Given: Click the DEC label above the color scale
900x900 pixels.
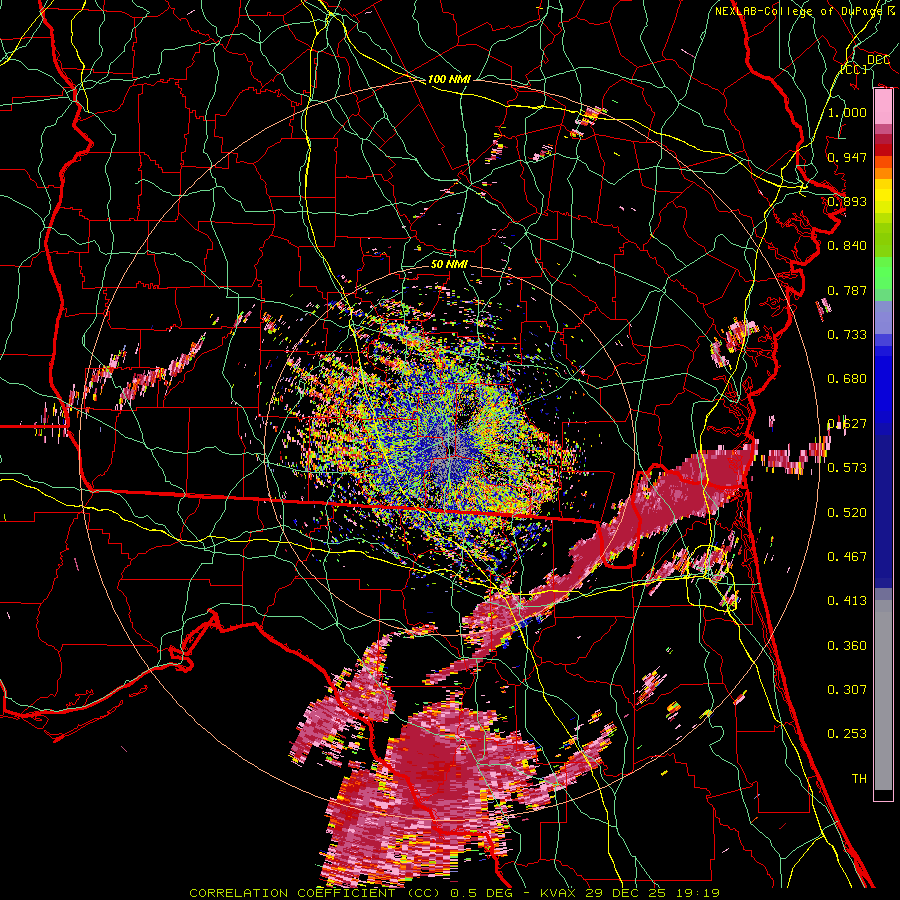Looking at the screenshot, I should point(878,59).
